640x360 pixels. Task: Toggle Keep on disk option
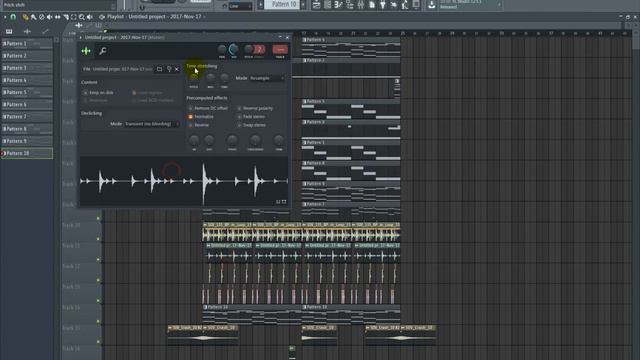pyautogui.click(x=98, y=93)
